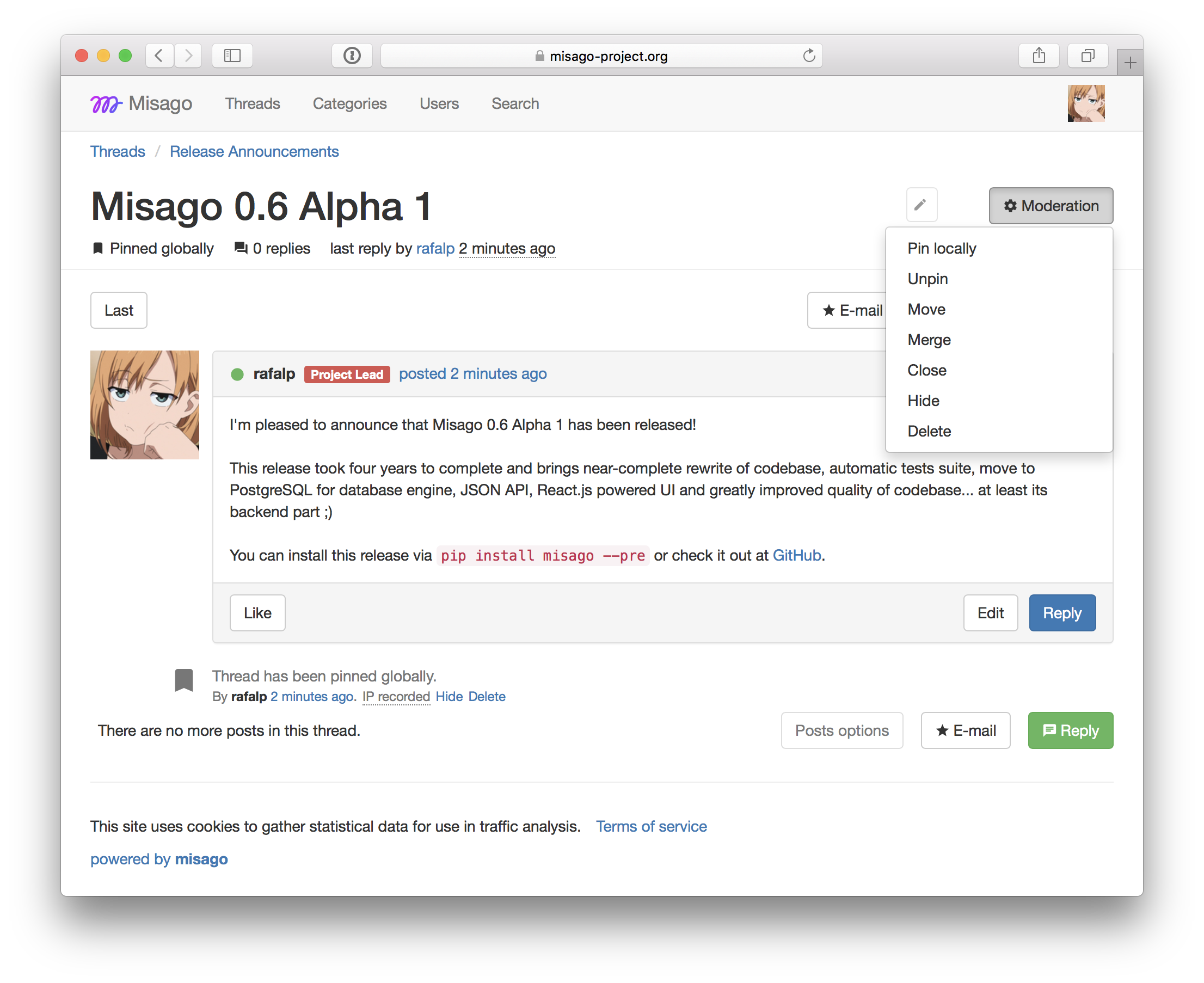Image resolution: width=1204 pixels, height=983 pixels.
Task: Open the Safari share icon
Action: click(x=1038, y=56)
